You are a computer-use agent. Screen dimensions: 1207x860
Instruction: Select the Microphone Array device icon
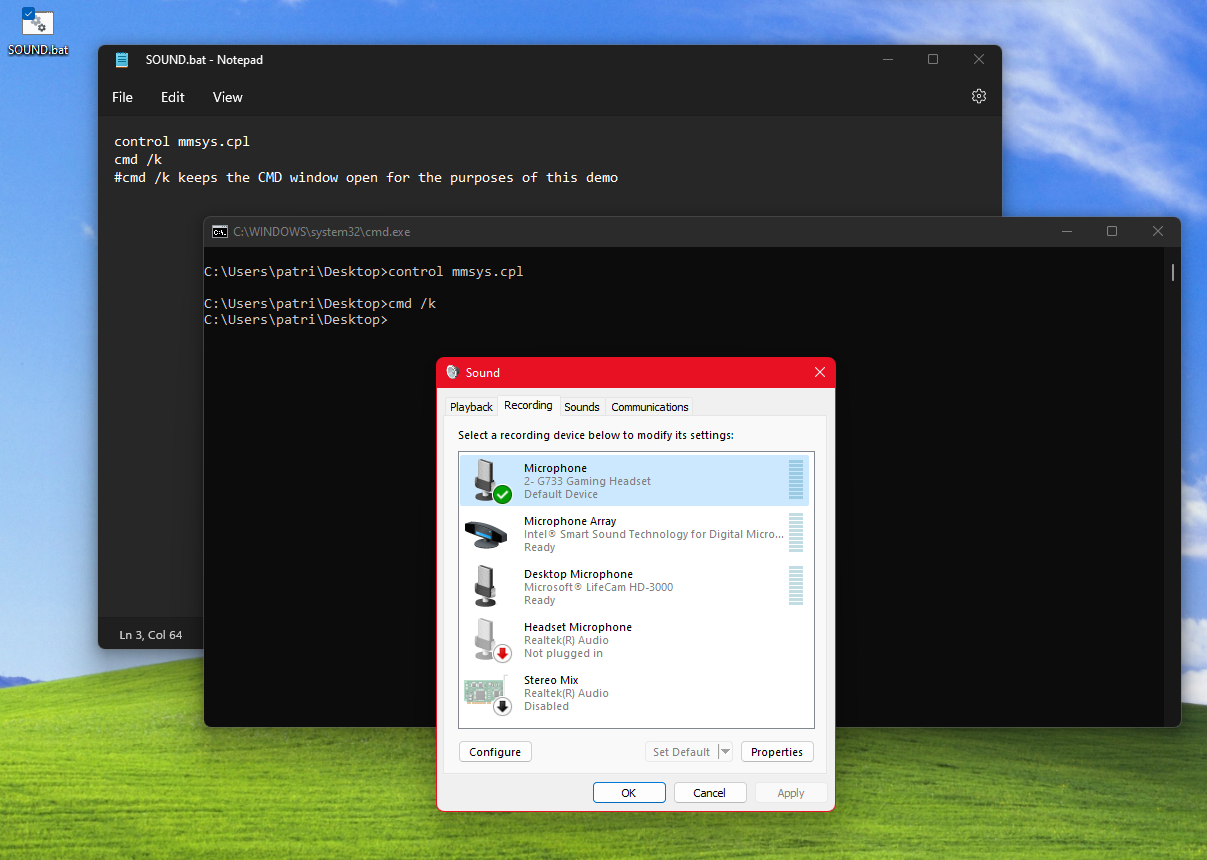[x=487, y=534]
